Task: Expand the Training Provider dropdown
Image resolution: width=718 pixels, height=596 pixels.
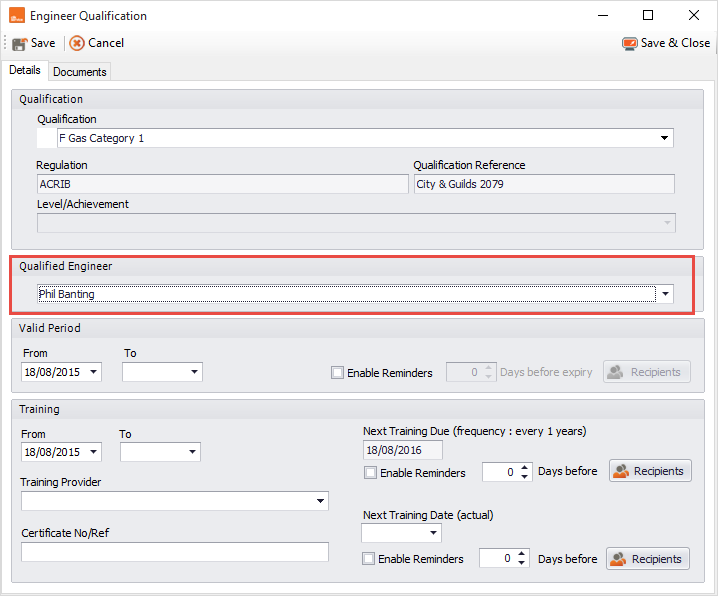Action: 319,501
